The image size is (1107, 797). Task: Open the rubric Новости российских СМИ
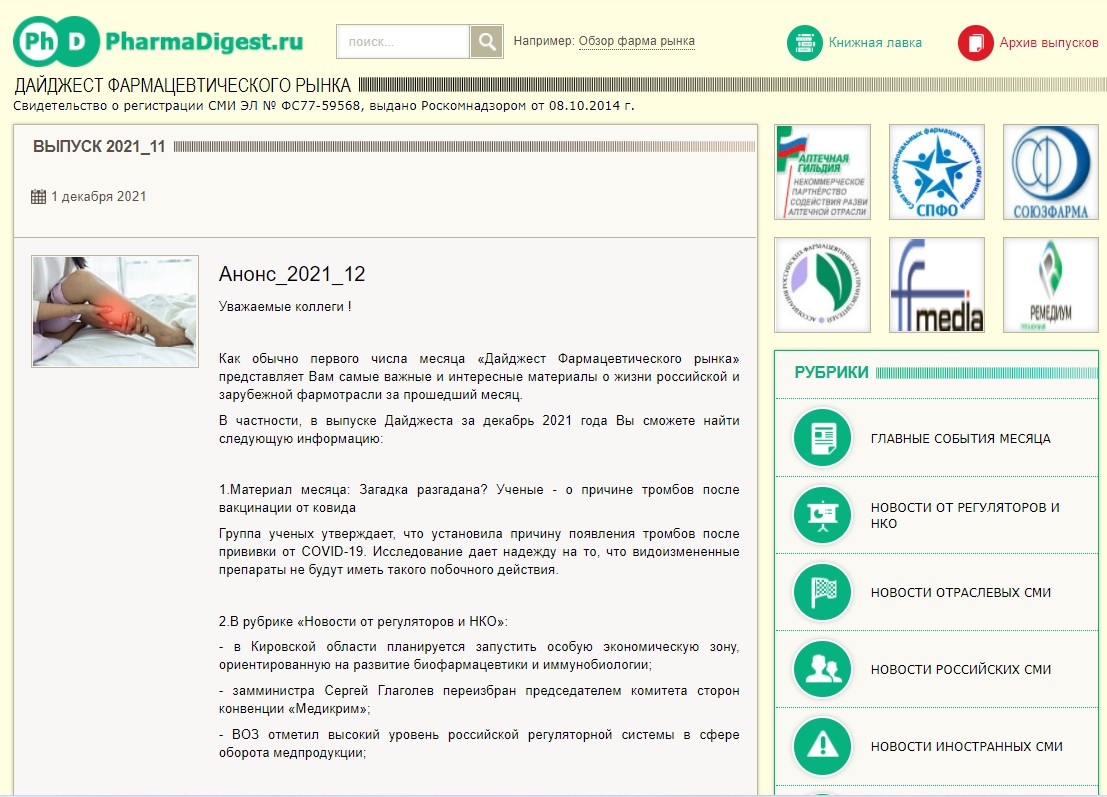(x=960, y=669)
